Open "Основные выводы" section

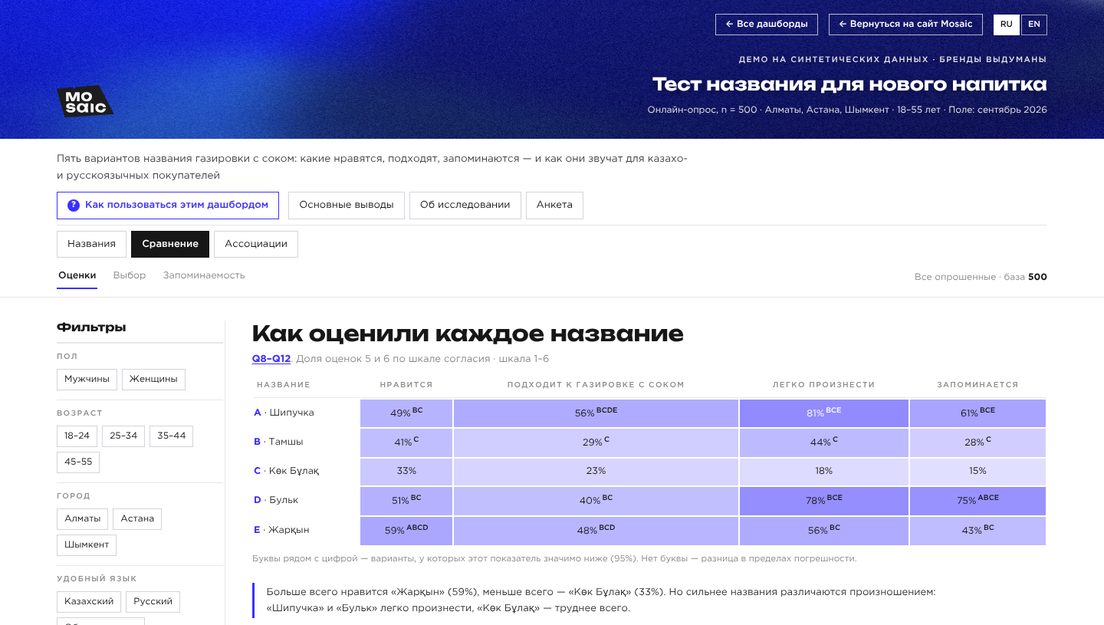click(x=346, y=205)
